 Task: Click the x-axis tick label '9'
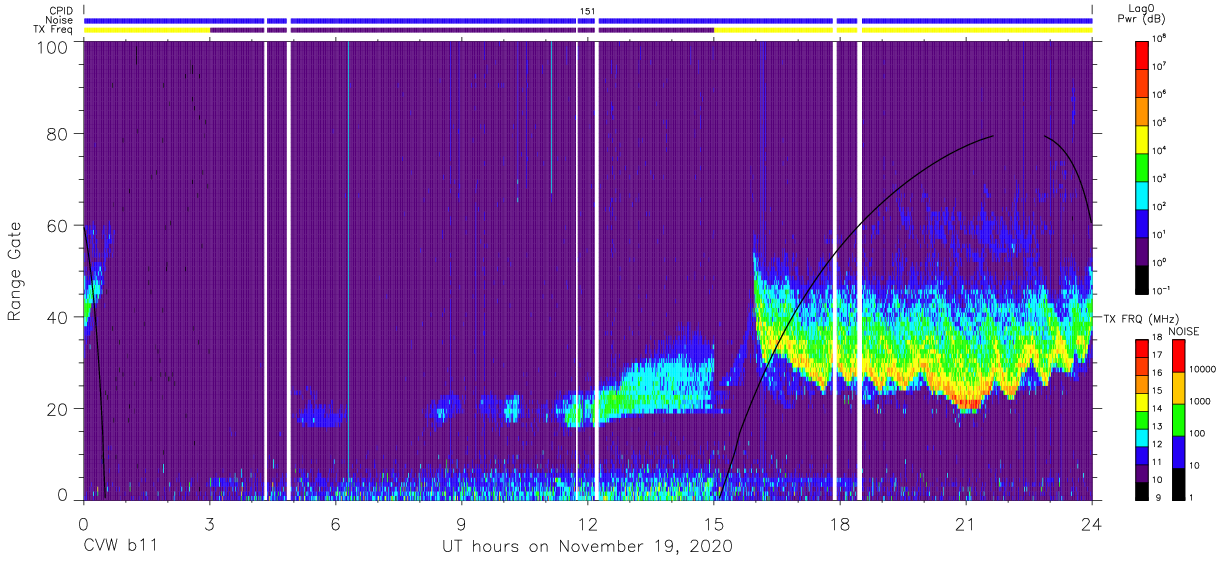click(x=462, y=523)
